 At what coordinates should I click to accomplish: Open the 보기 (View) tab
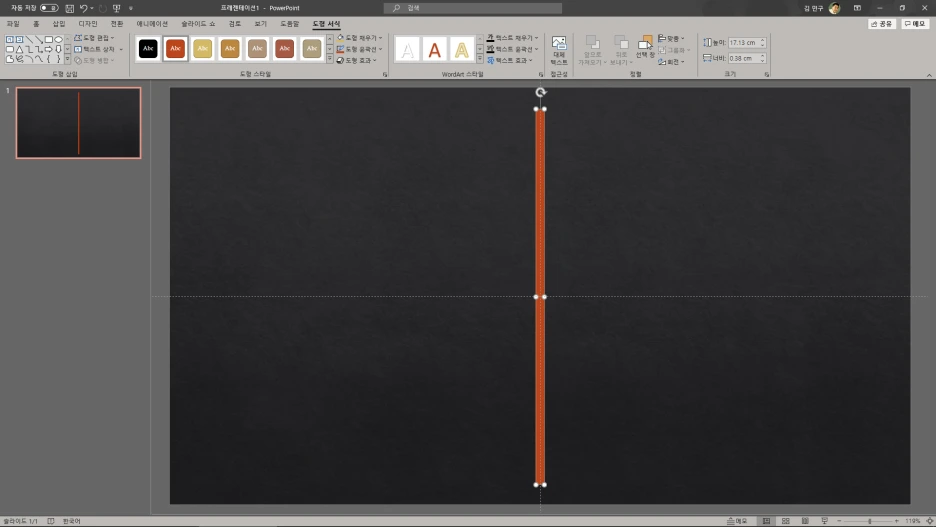click(x=261, y=24)
